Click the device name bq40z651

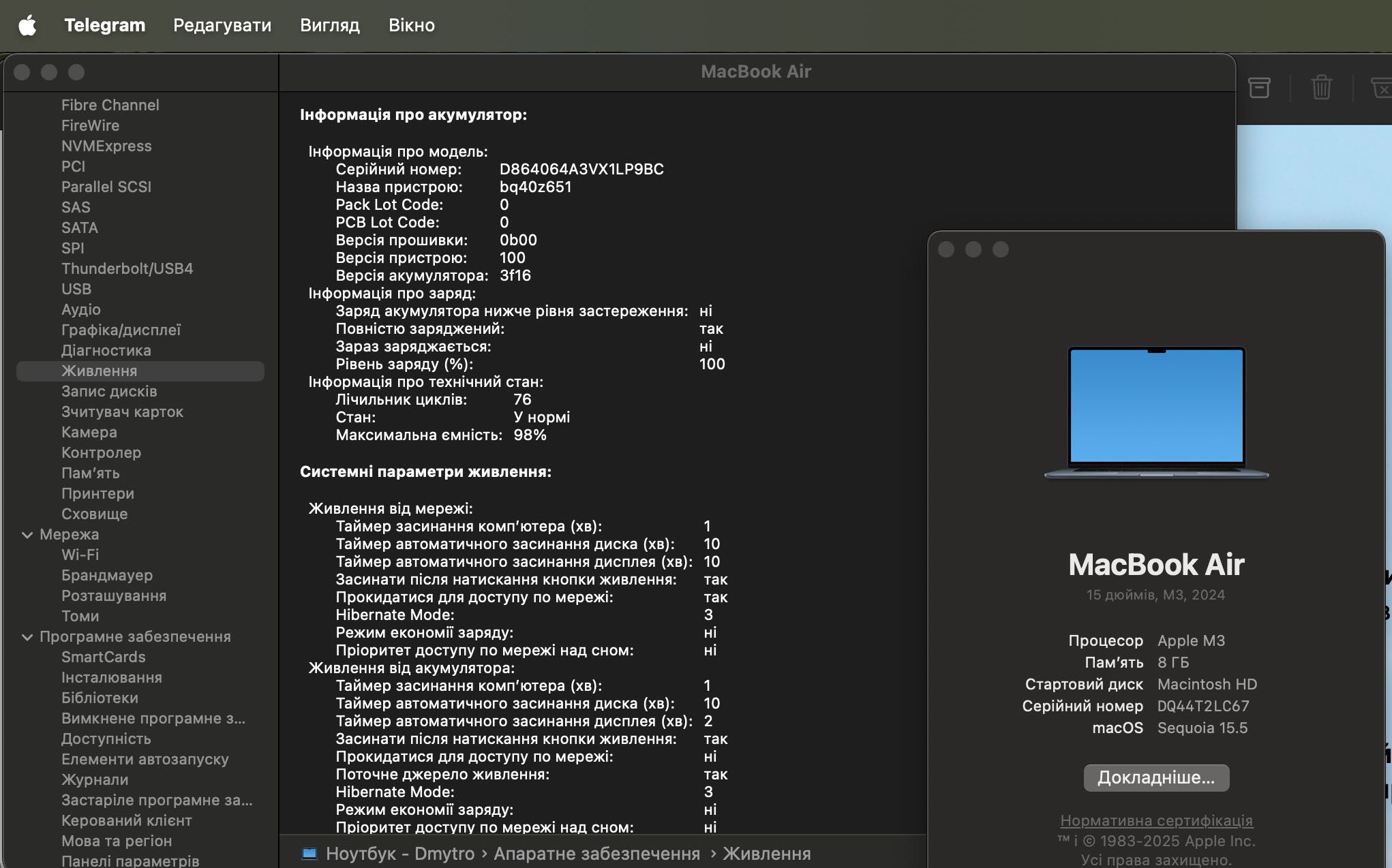(536, 187)
